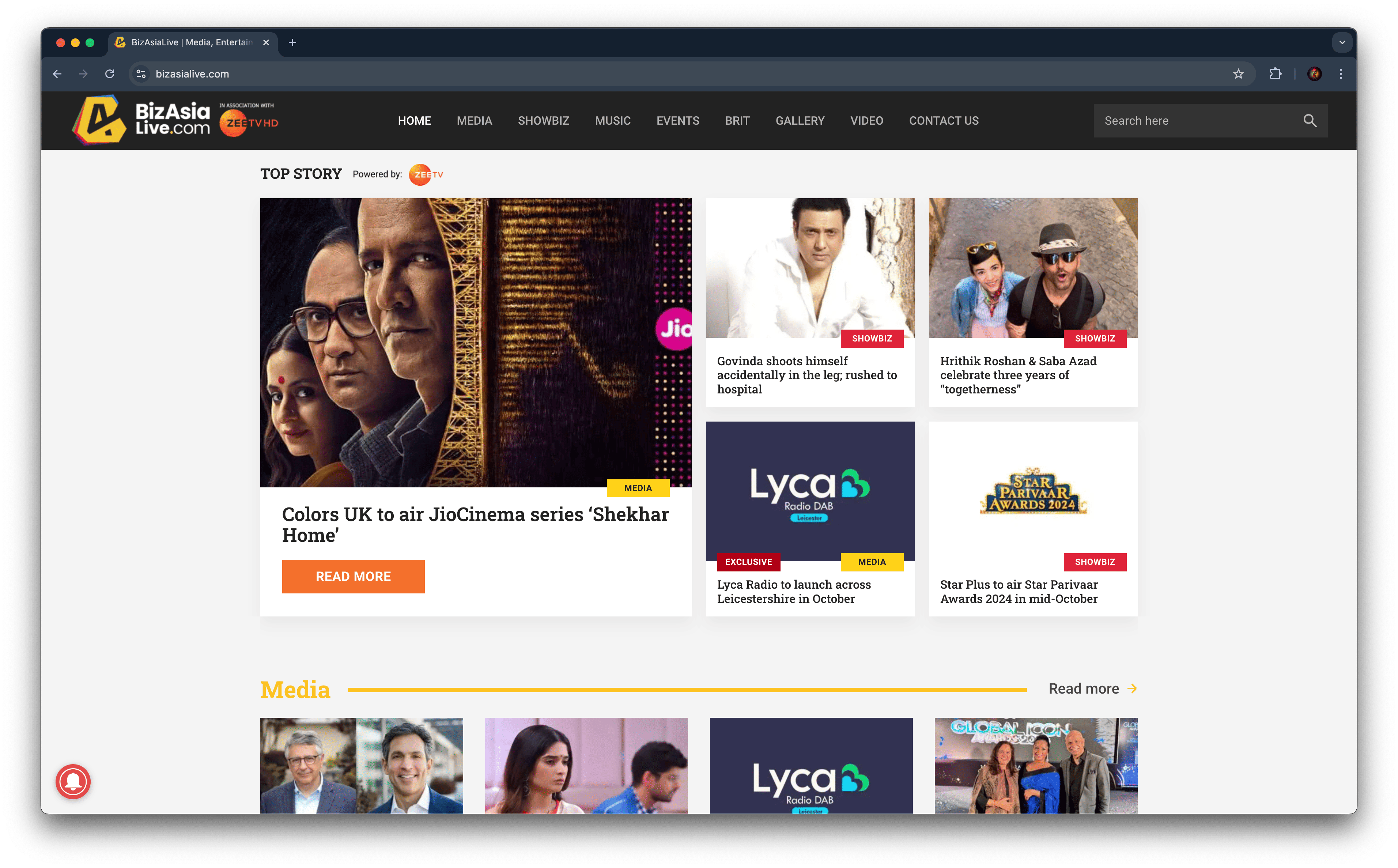Close the BizAsiaLive browser tab
Screen dimensions: 1398x868
click(x=266, y=42)
